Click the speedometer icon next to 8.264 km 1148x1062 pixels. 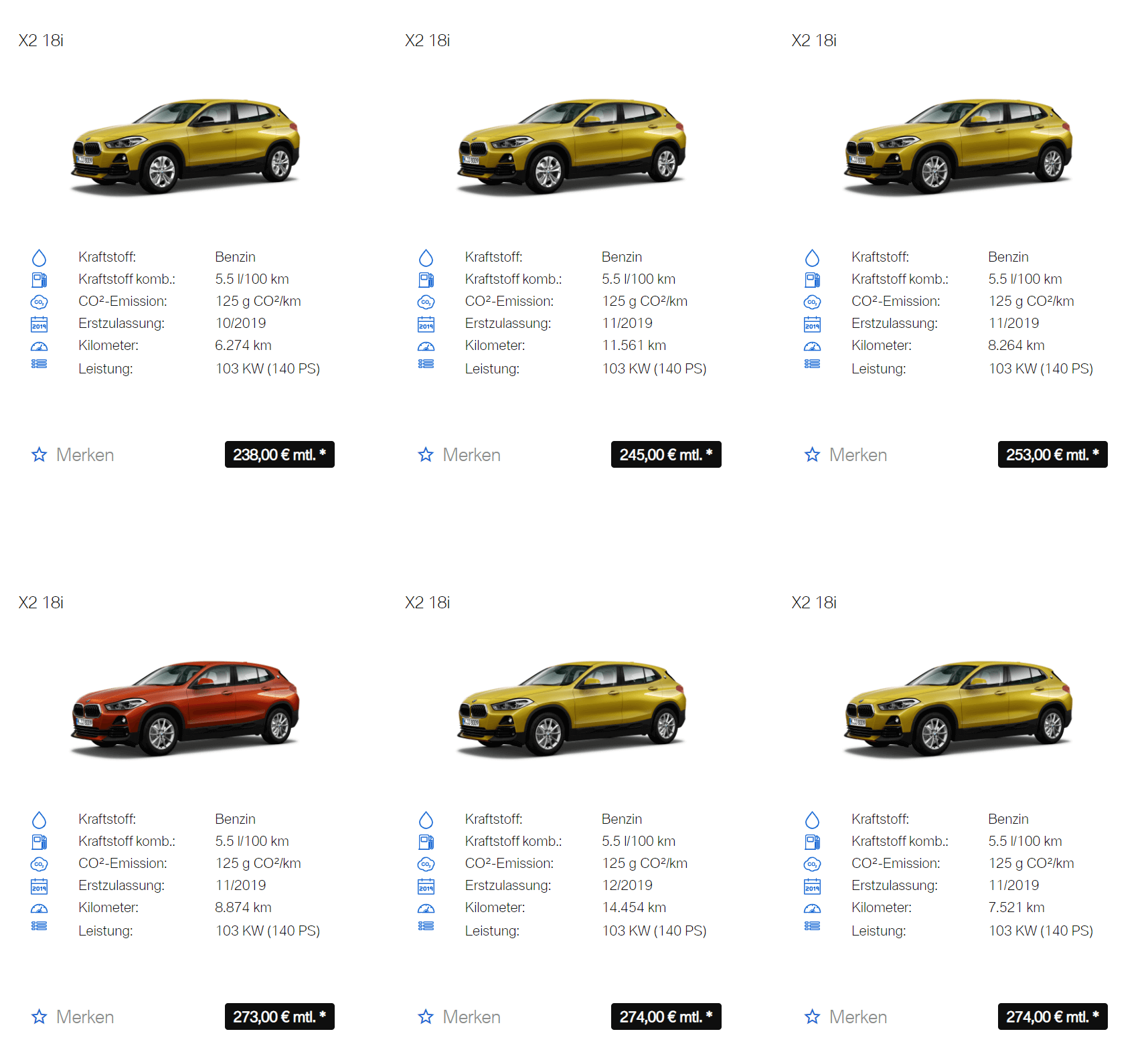coord(812,347)
